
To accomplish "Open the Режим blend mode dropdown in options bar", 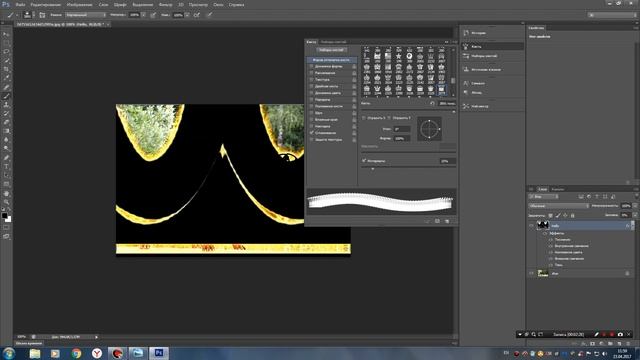I will (86, 15).
